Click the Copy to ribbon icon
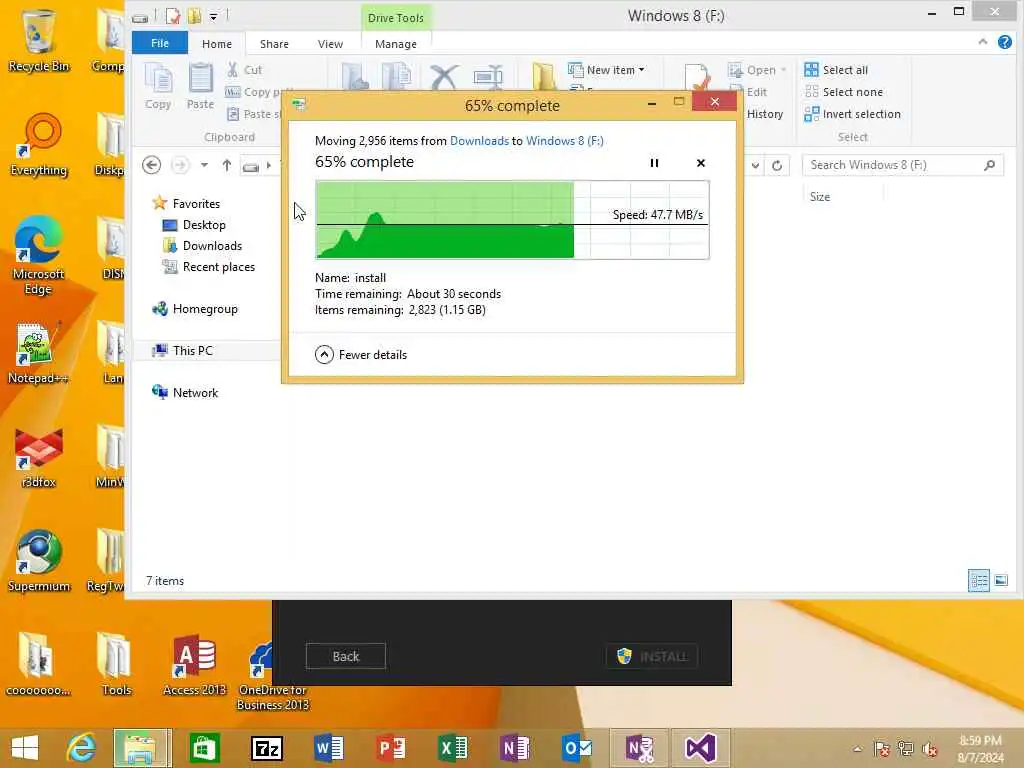 (397, 78)
